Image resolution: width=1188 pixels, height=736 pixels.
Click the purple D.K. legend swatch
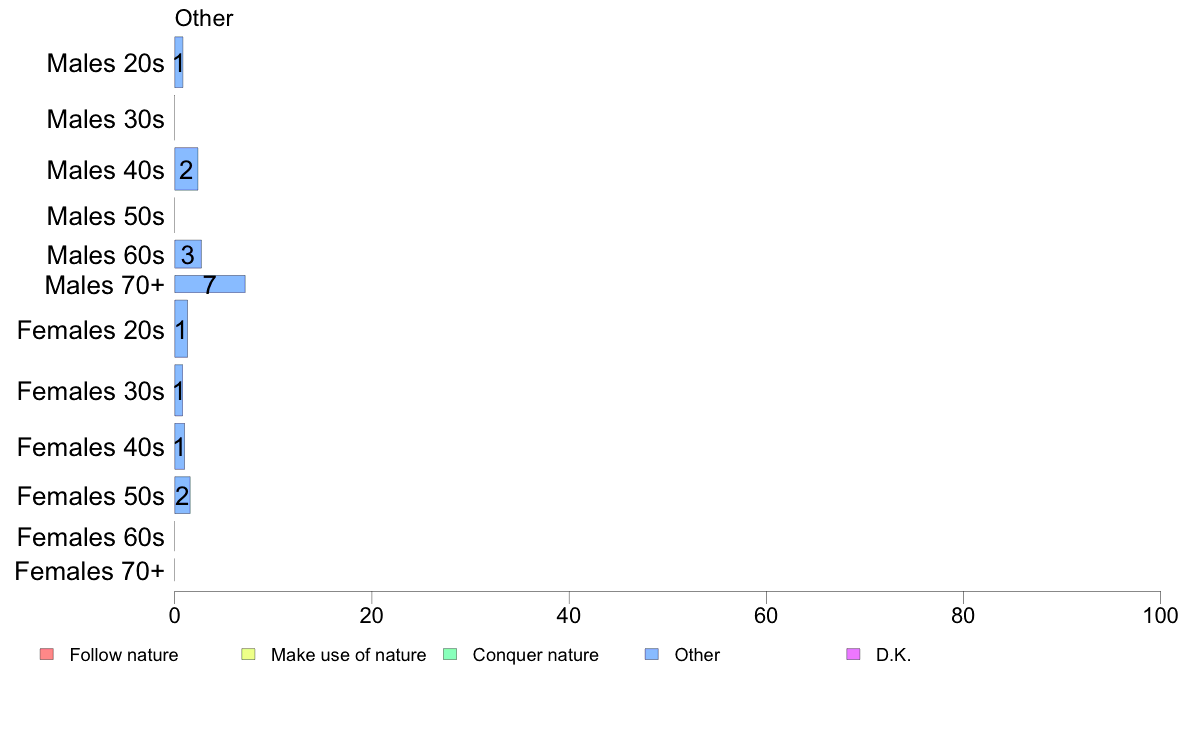(x=853, y=654)
